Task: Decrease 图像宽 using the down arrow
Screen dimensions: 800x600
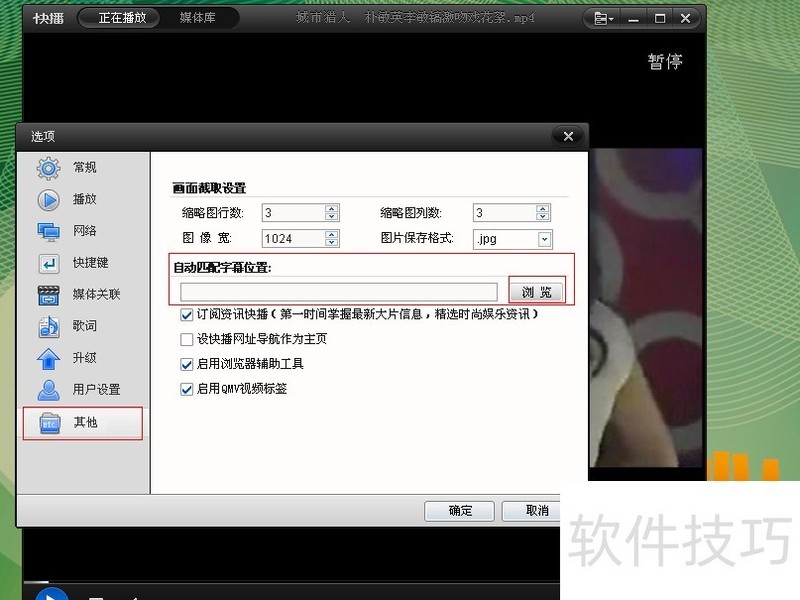Action: coord(330,242)
